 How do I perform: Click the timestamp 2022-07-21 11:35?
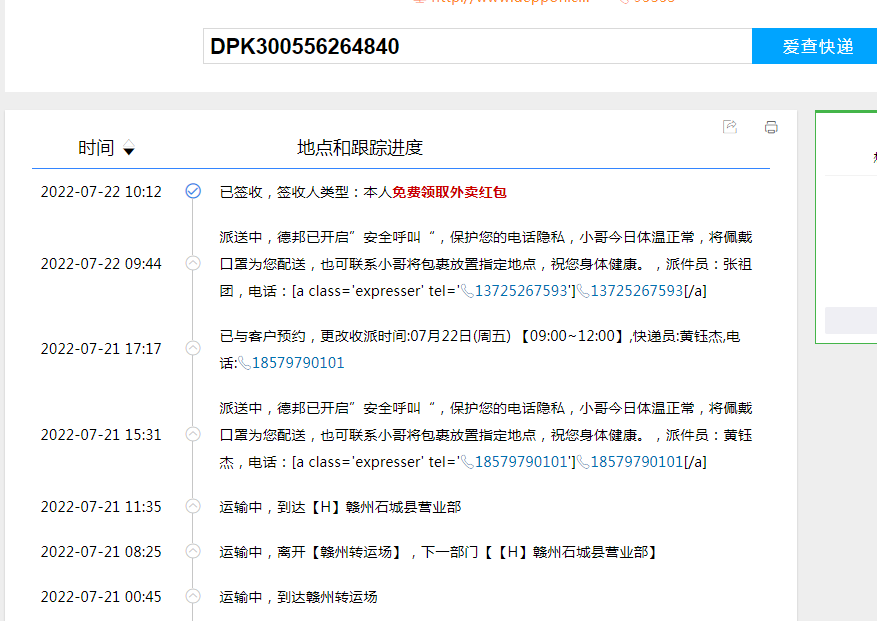point(101,506)
